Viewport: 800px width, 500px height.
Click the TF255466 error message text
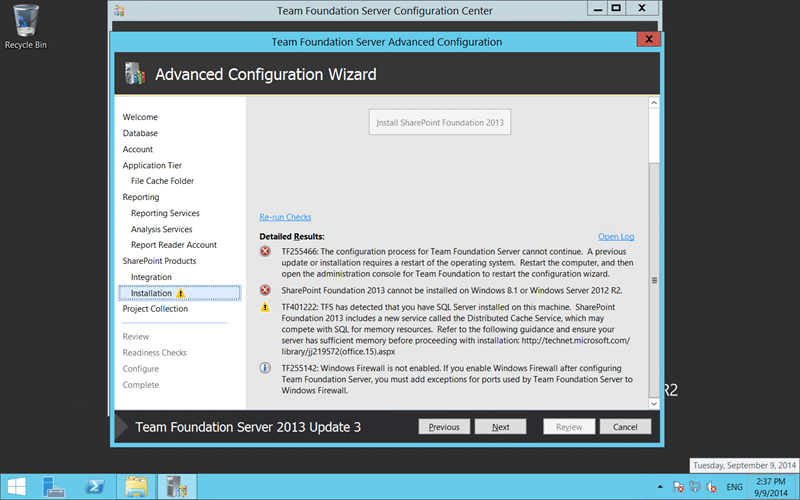tap(457, 263)
